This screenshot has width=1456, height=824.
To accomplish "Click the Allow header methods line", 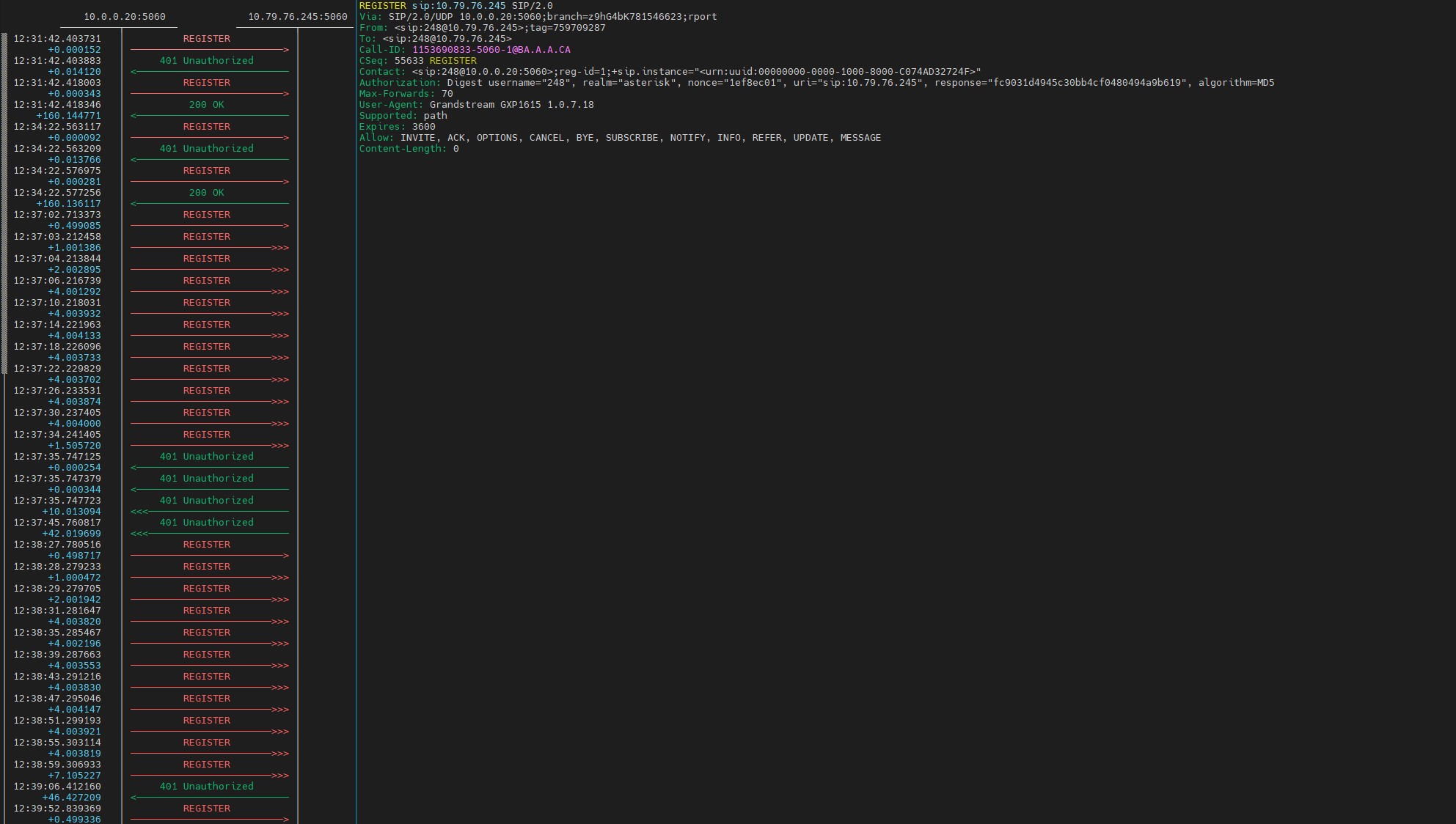I will click(x=620, y=138).
